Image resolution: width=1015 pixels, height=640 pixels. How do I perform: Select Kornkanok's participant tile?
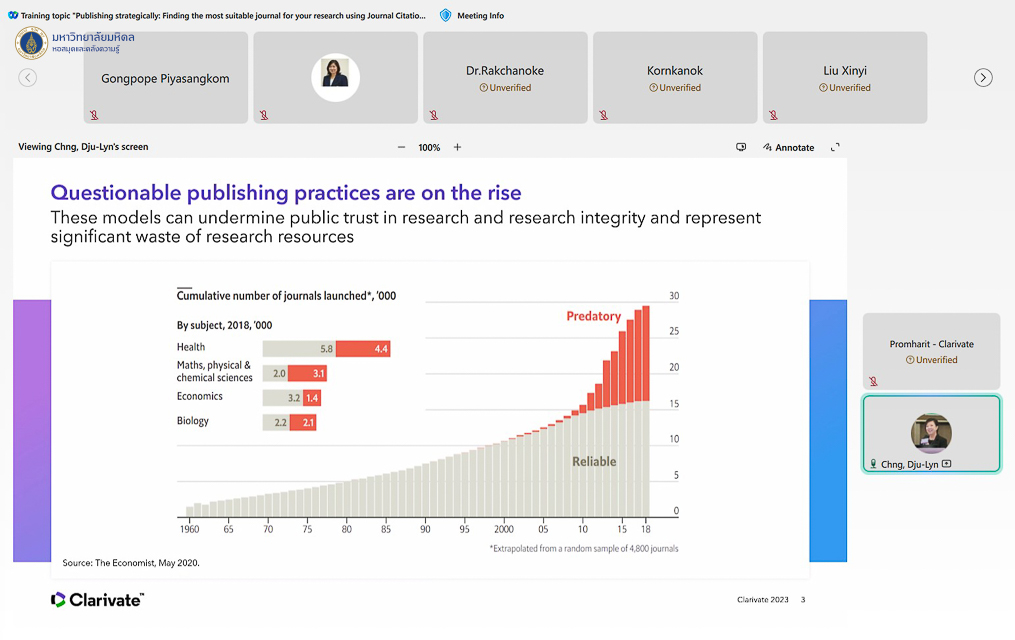click(x=675, y=77)
